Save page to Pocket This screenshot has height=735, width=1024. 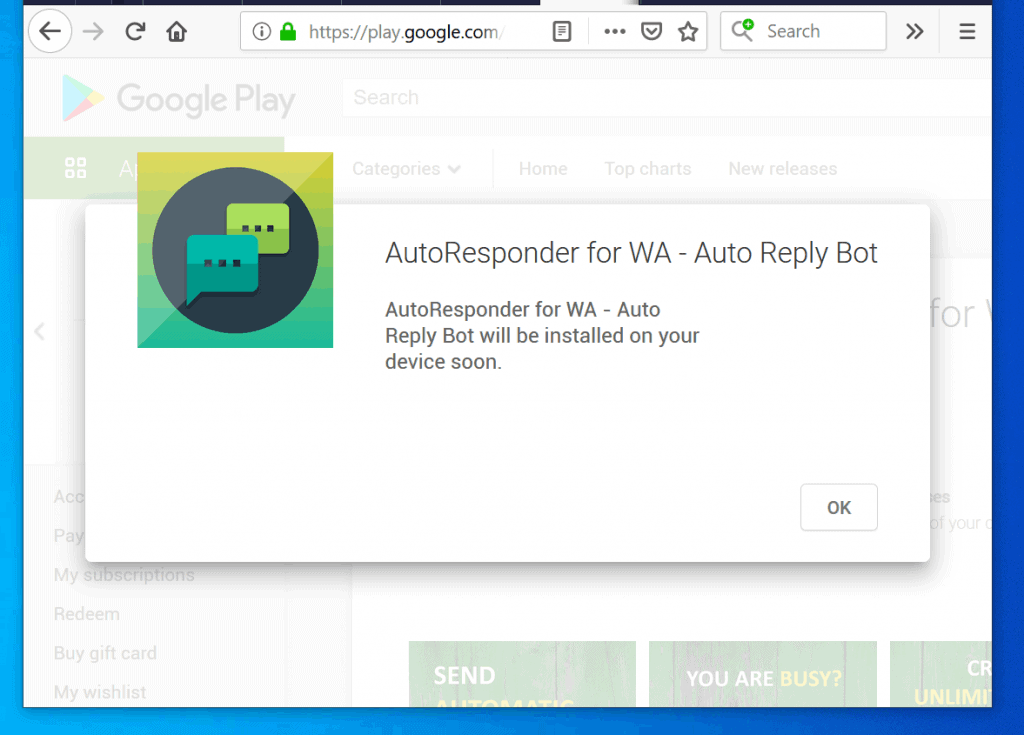pos(651,31)
